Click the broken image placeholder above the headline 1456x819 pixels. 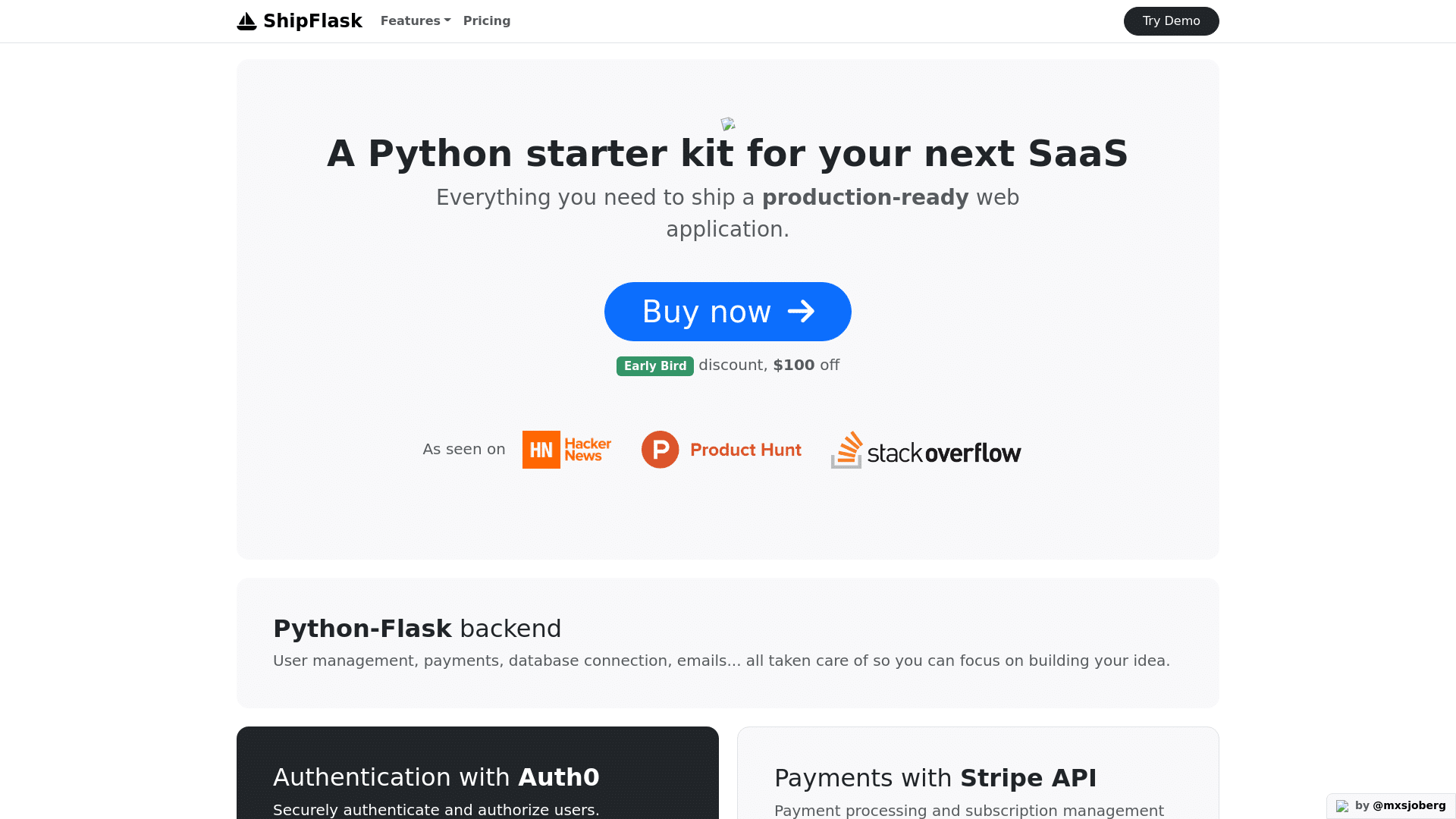tap(728, 124)
